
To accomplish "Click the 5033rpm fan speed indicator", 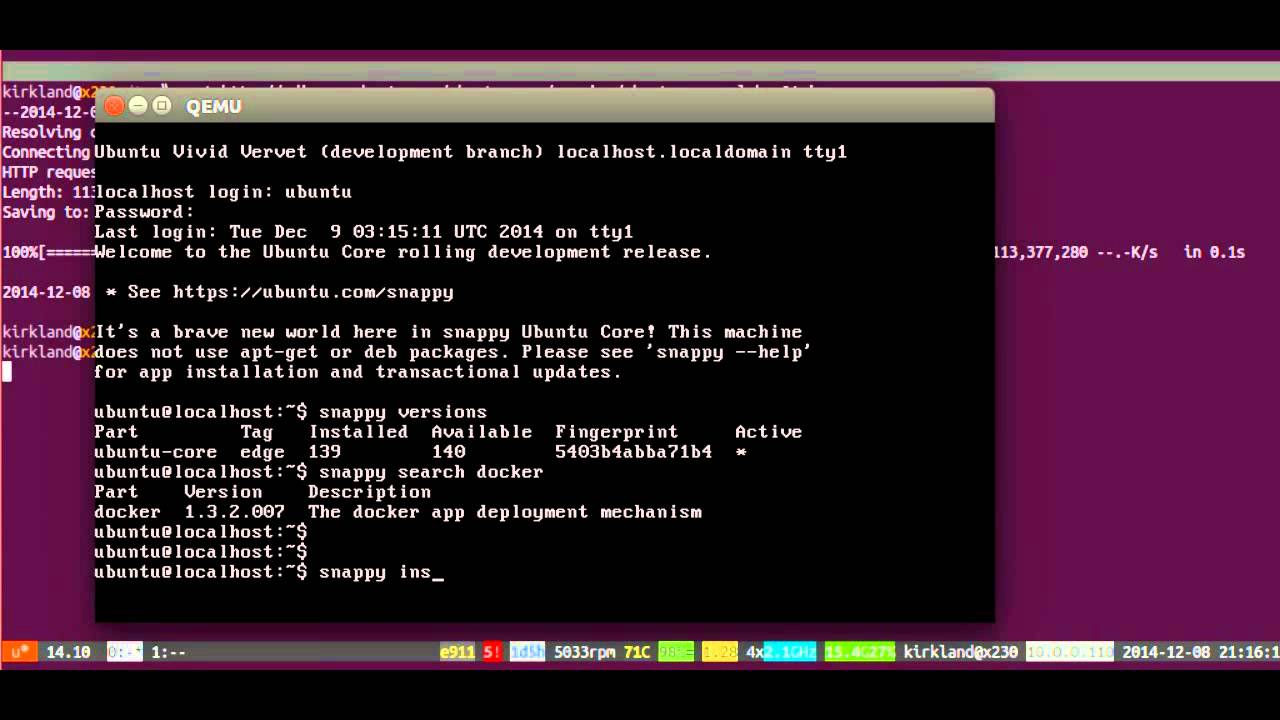I will [x=584, y=652].
